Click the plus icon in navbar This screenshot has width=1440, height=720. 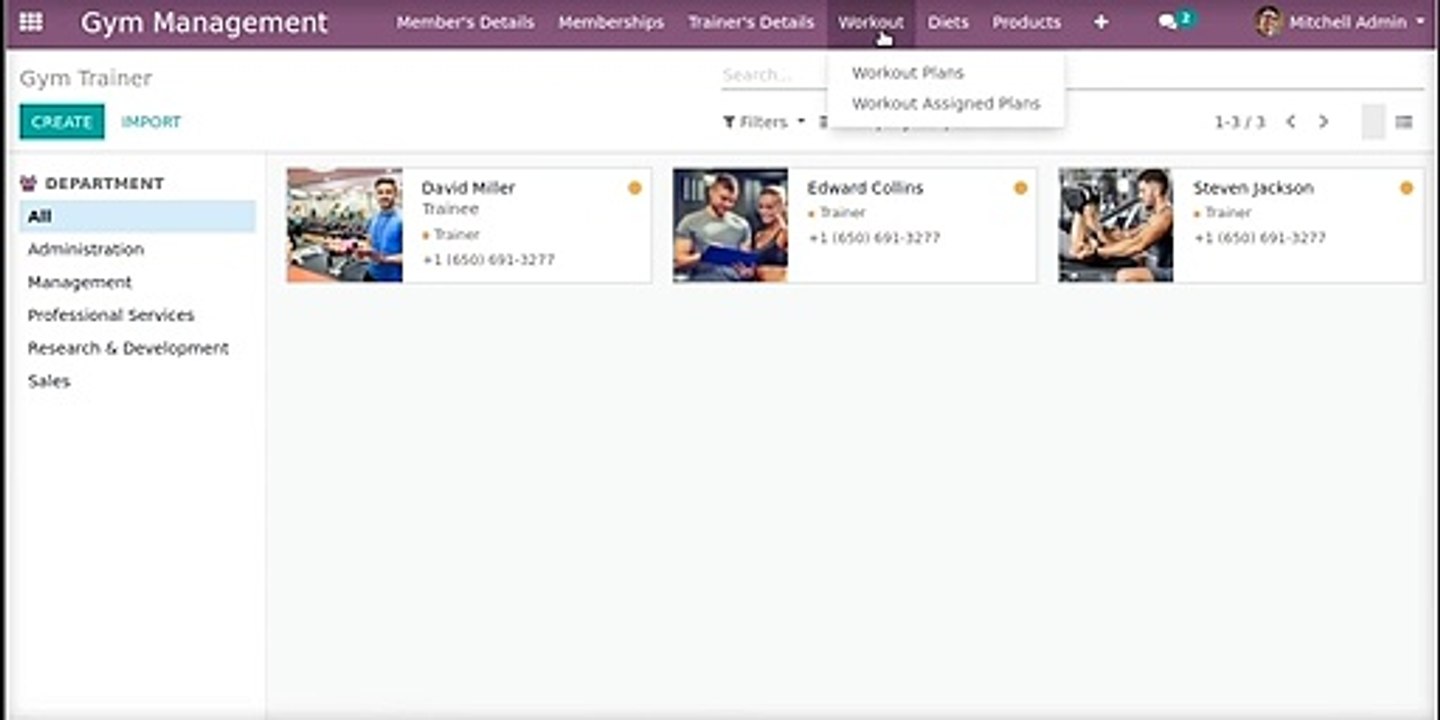[x=1101, y=22]
